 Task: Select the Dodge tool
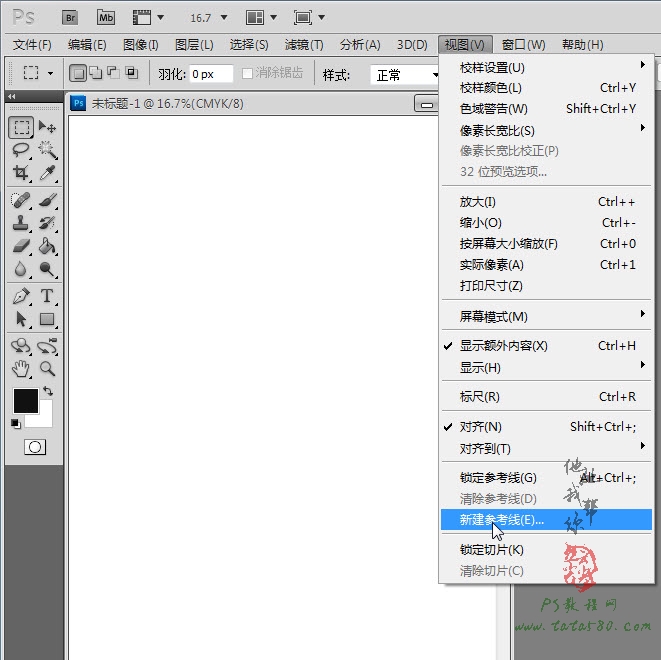coord(47,269)
